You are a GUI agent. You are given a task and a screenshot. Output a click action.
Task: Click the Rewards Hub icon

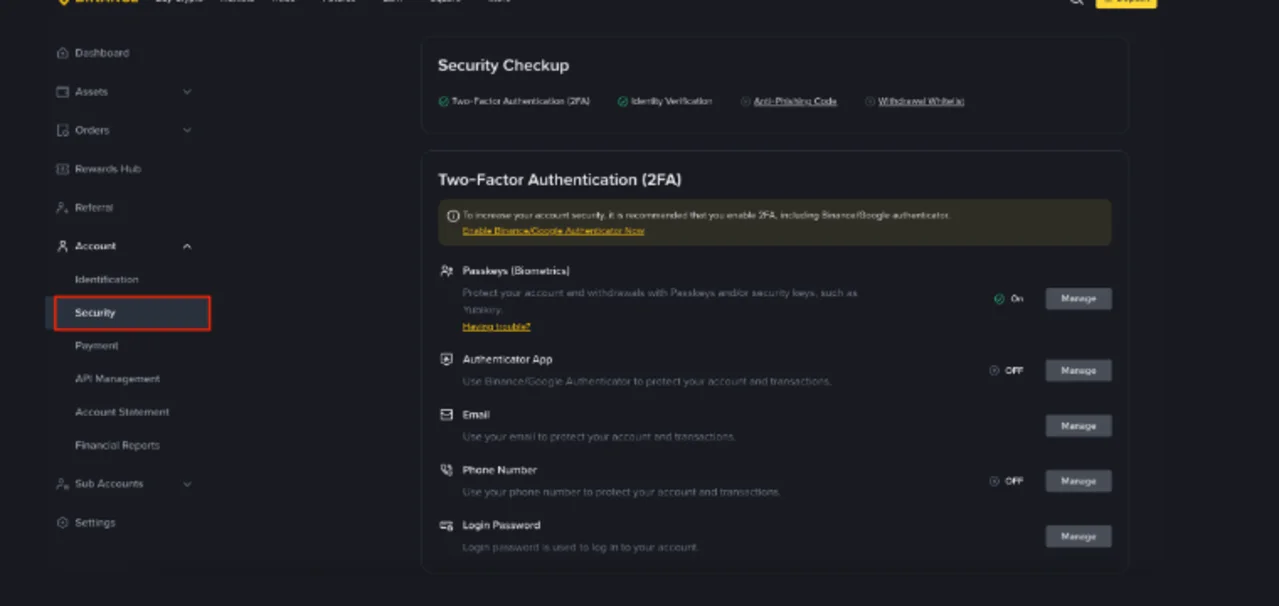click(63, 169)
